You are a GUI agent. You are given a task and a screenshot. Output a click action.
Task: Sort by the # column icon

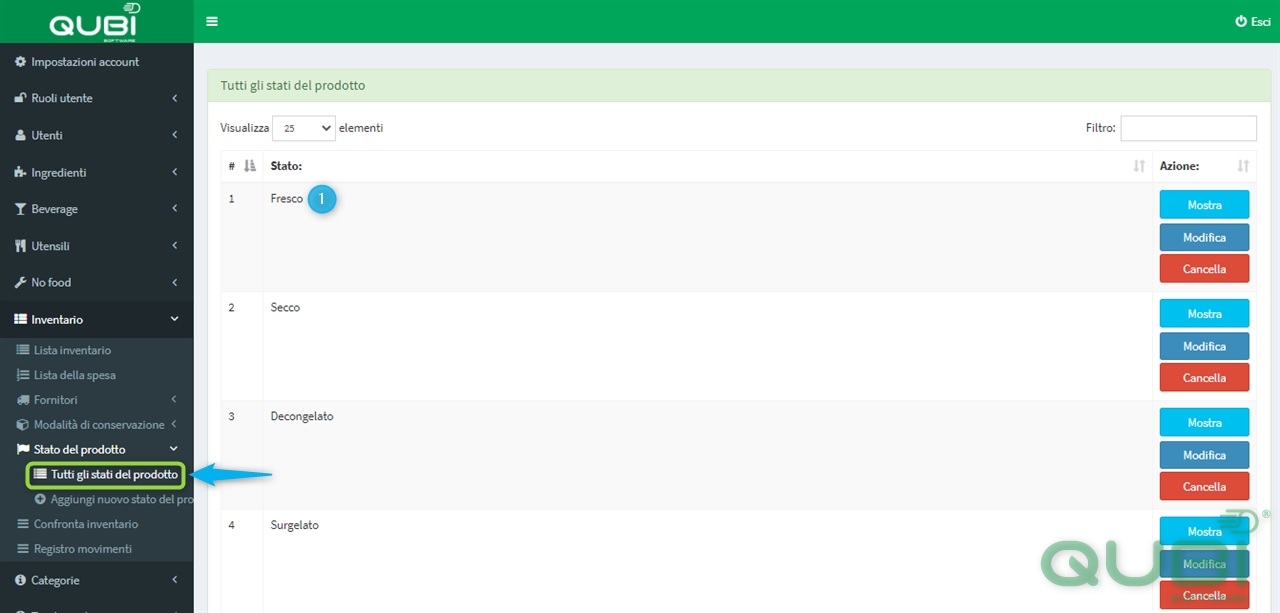point(250,166)
